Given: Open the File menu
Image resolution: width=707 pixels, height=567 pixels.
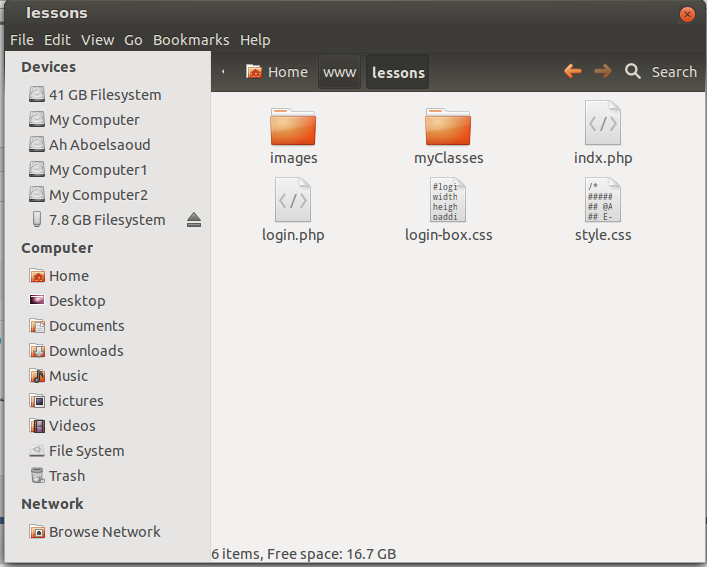Looking at the screenshot, I should (22, 40).
